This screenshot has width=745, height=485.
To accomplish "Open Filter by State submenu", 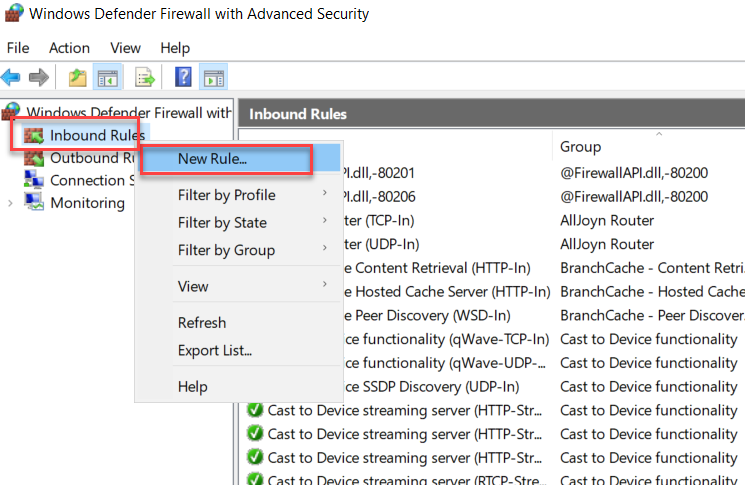I will [x=222, y=223].
